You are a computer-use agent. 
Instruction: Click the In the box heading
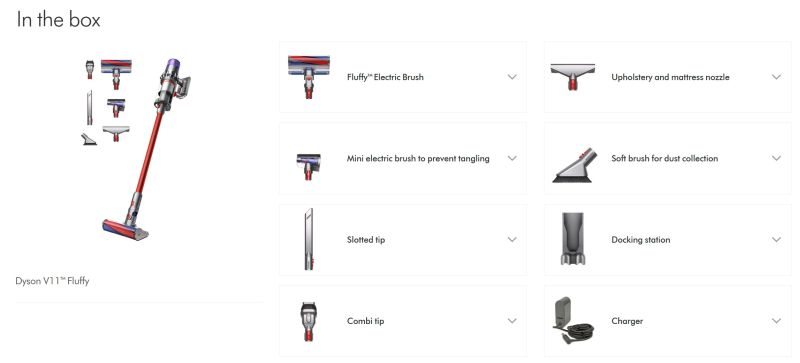(58, 19)
